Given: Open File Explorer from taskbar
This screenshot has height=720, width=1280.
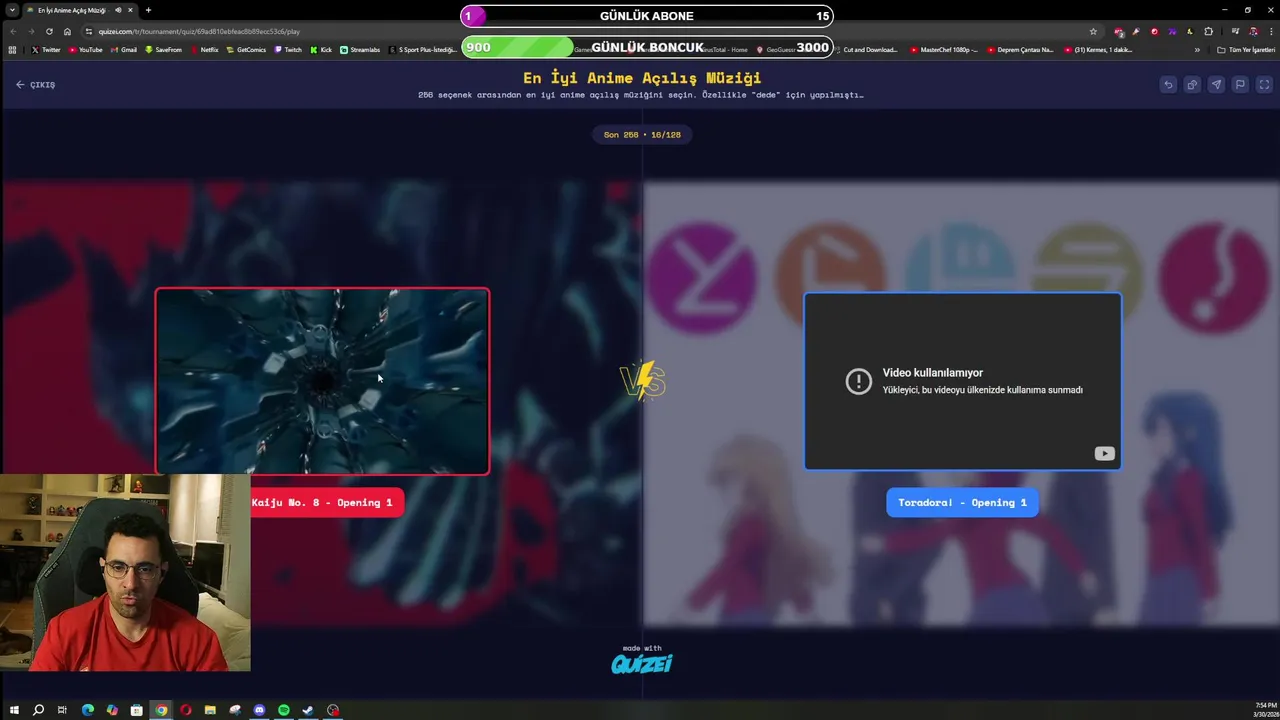Looking at the screenshot, I should [x=210, y=710].
